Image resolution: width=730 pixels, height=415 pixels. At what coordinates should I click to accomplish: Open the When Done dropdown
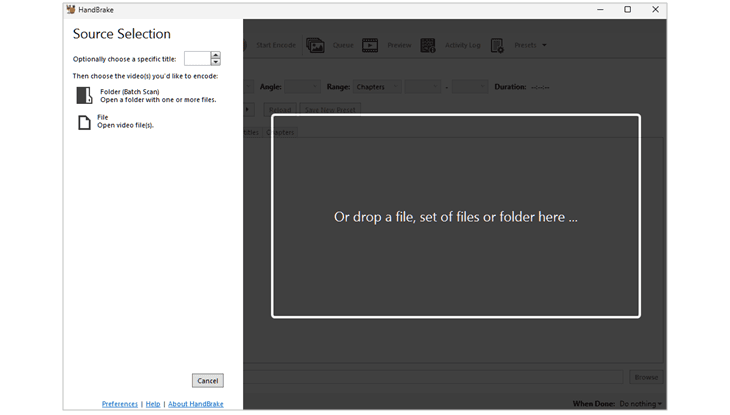[x=641, y=404]
